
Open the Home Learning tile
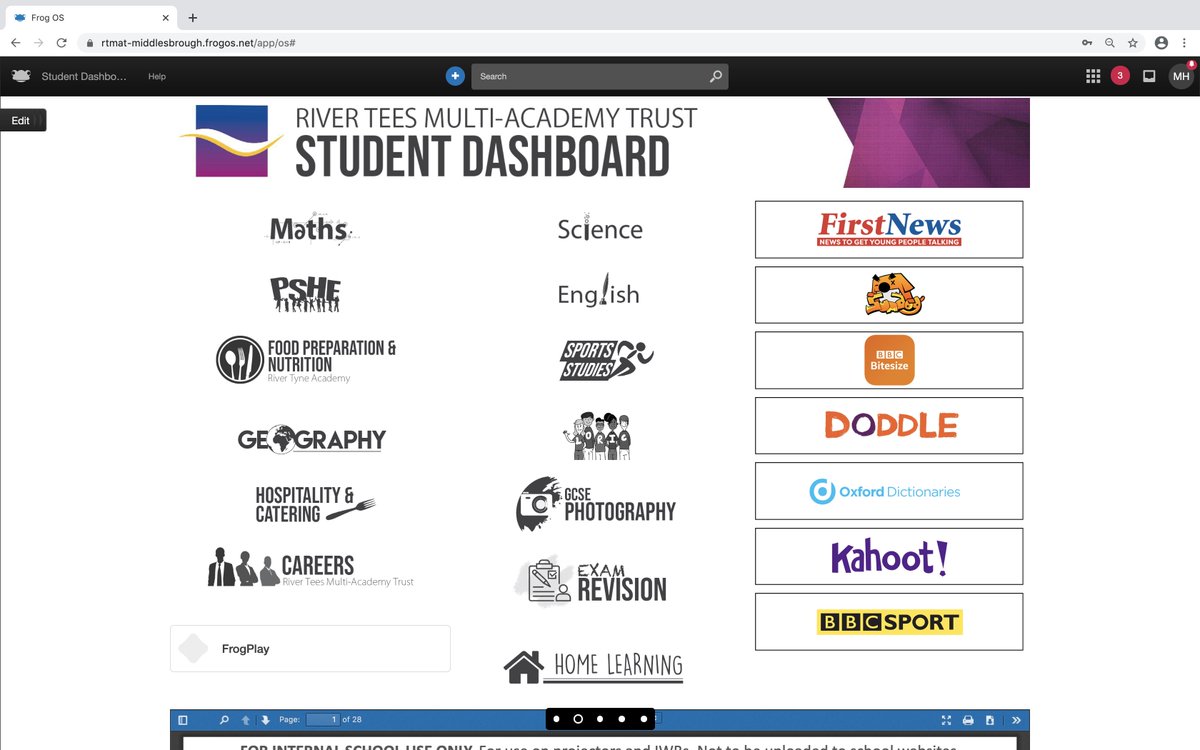click(x=593, y=665)
